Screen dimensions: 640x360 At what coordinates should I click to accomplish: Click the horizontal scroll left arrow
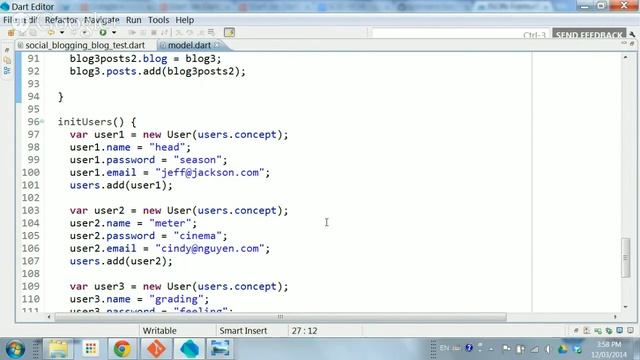click(x=49, y=317)
